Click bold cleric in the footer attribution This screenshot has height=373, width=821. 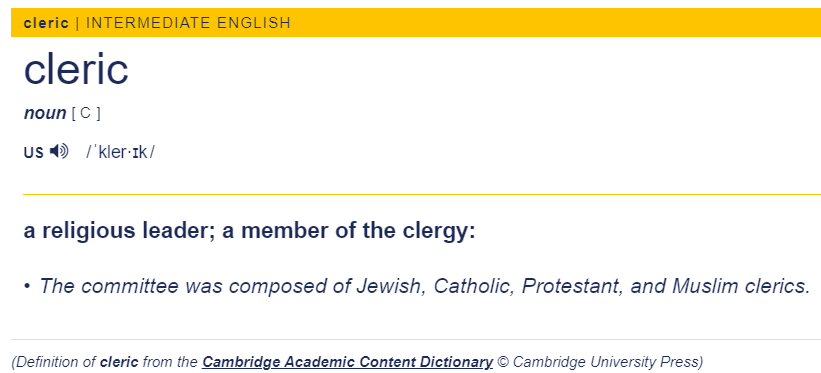[x=119, y=362]
